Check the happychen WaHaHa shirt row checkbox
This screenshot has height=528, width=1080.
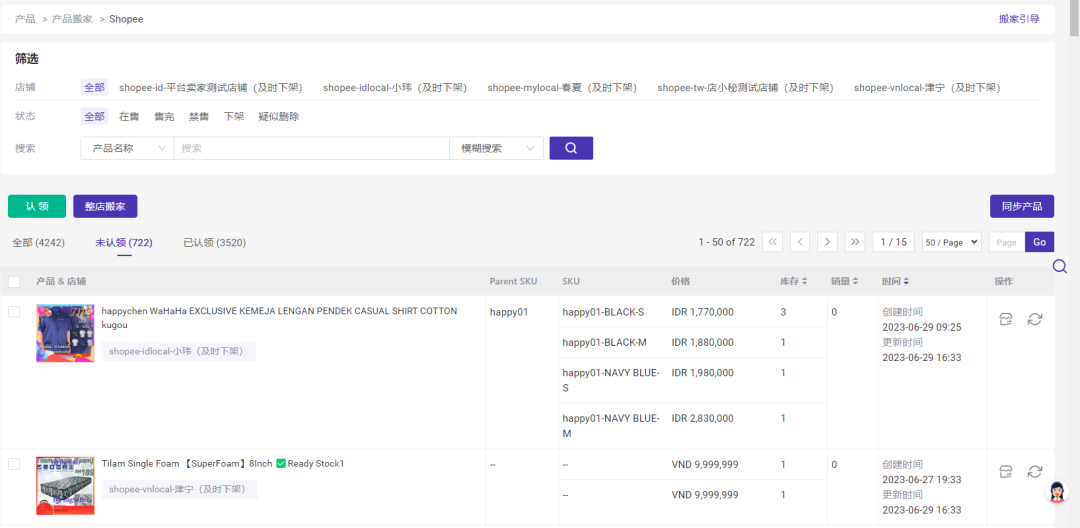(x=14, y=312)
